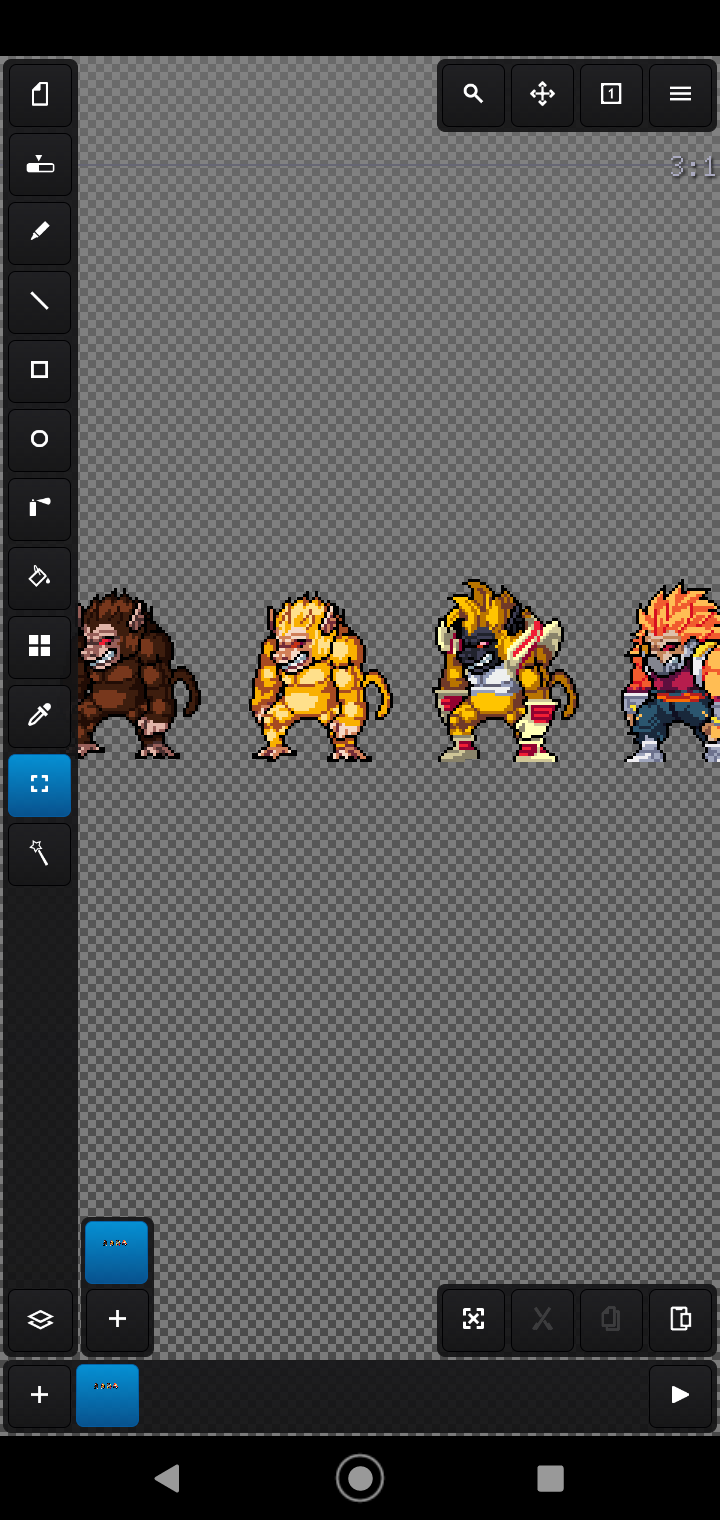Select the frame thumbnail in timeline
720x1520 pixels.
tap(108, 1396)
